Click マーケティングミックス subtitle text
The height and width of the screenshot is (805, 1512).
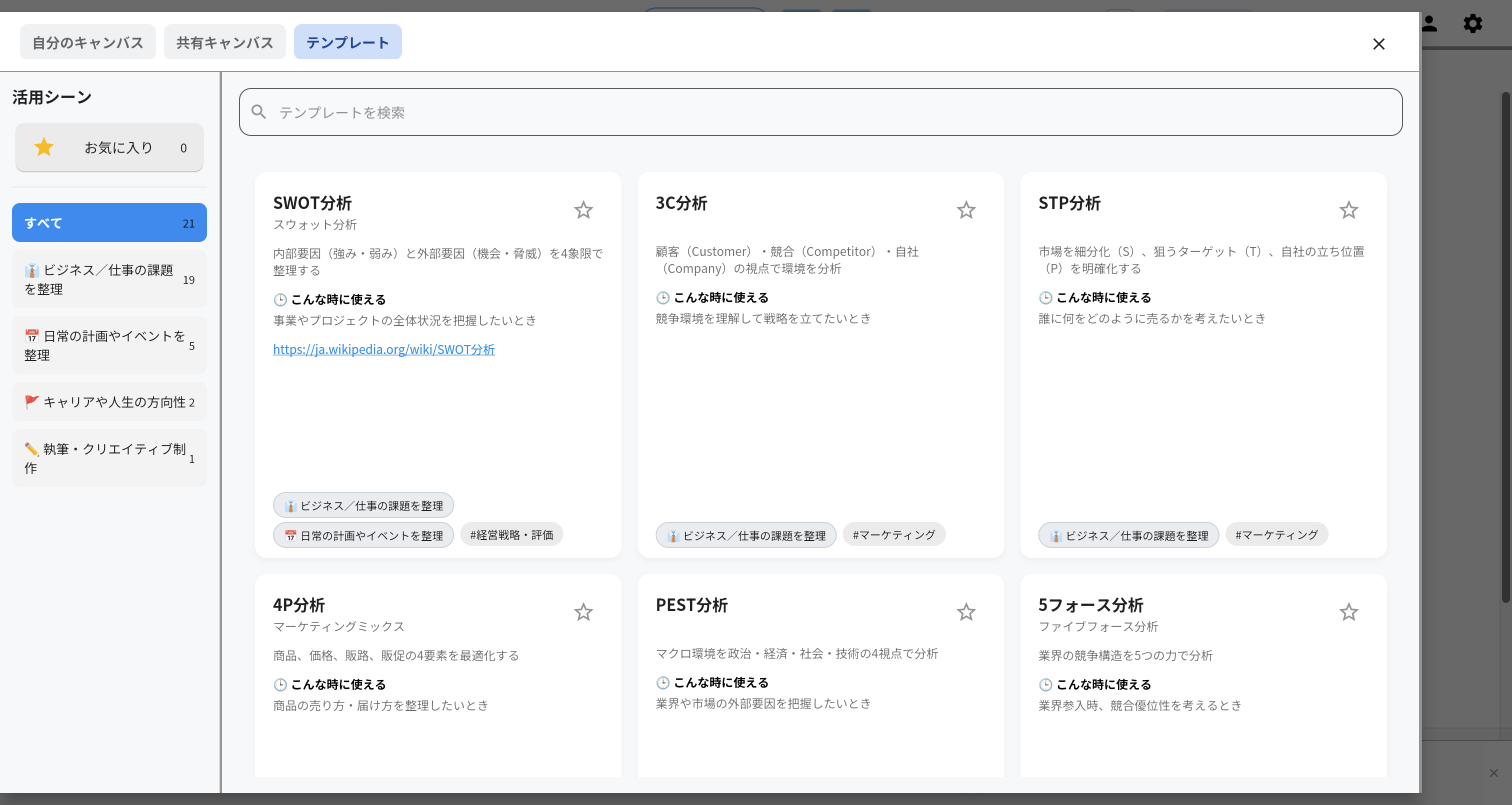[x=339, y=626]
